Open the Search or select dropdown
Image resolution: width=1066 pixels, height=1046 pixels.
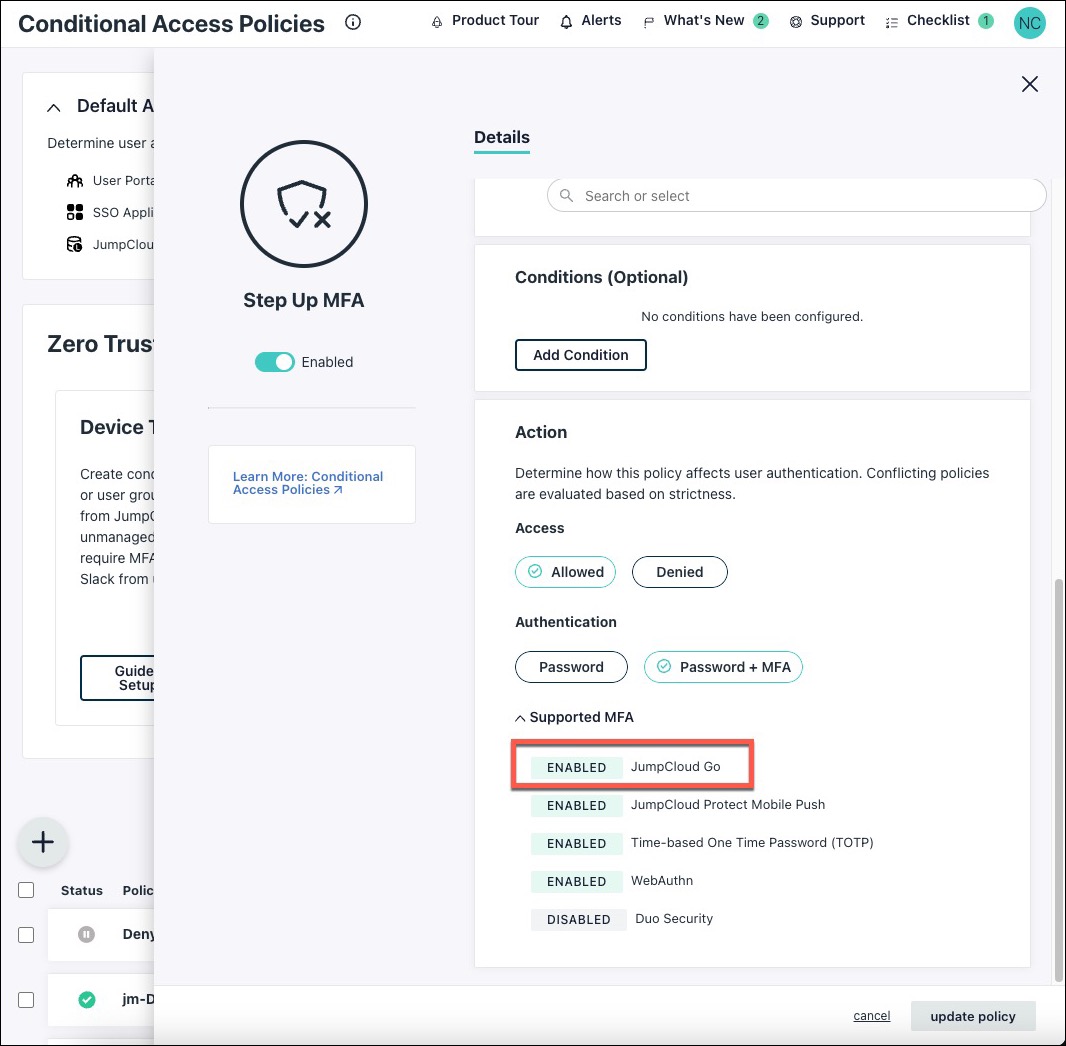795,196
